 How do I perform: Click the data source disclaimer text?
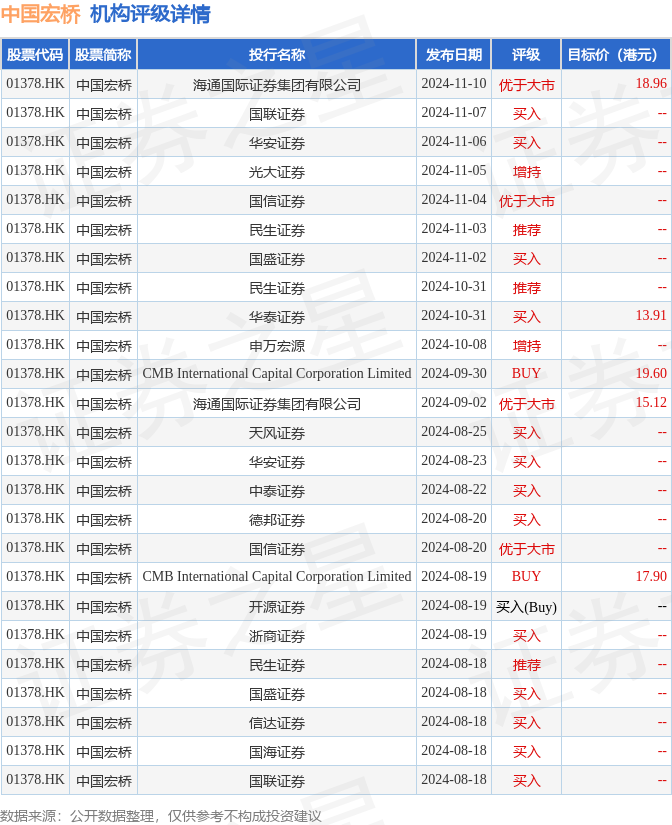(x=161, y=816)
